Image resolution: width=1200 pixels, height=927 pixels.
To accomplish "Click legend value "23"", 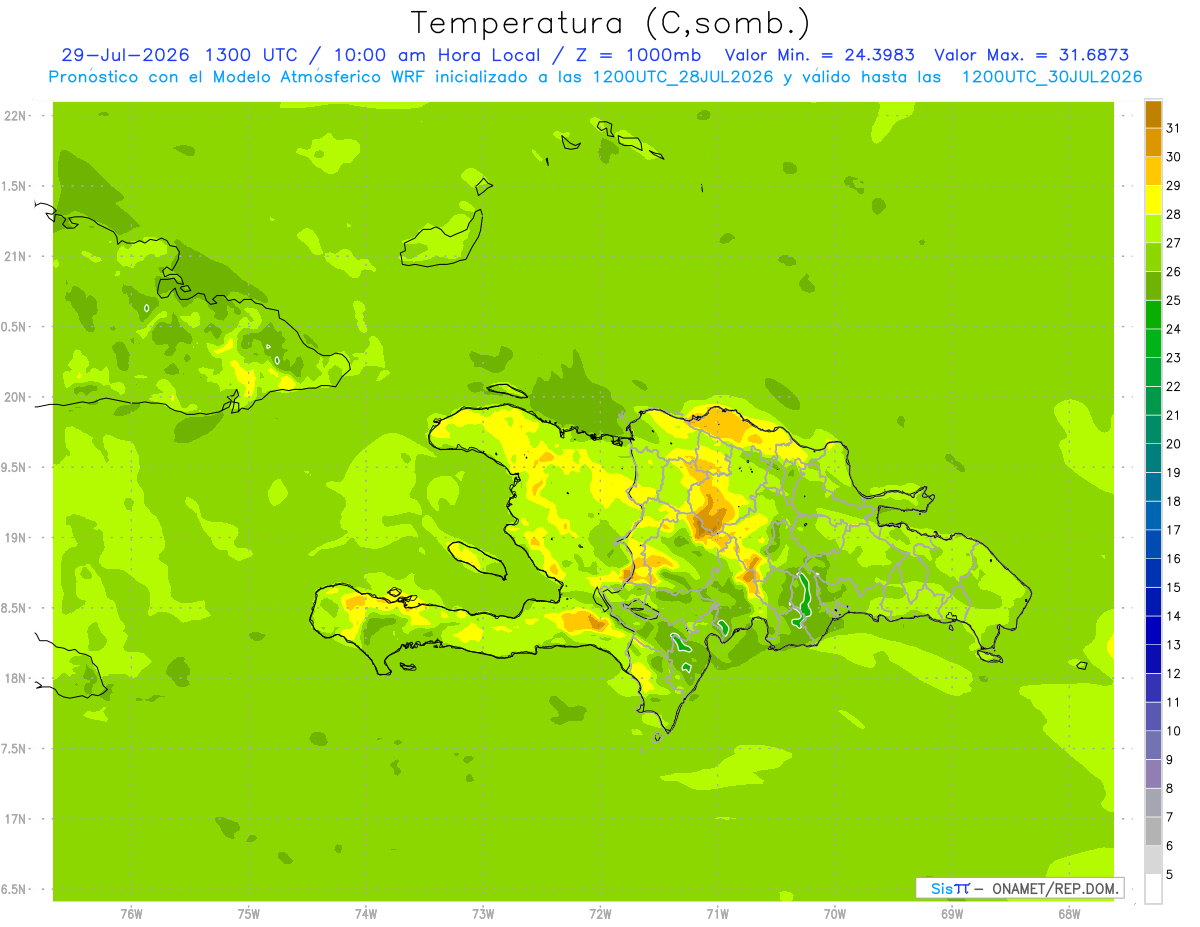I will click(x=1174, y=357).
